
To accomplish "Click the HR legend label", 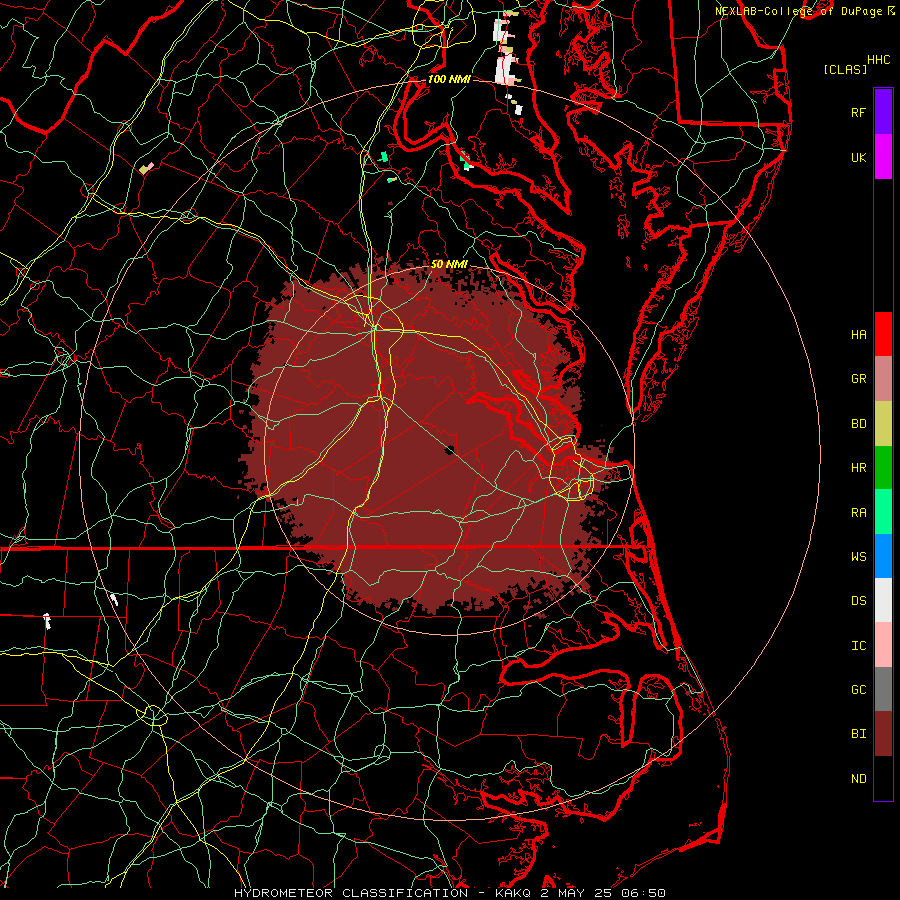I will (x=858, y=467).
